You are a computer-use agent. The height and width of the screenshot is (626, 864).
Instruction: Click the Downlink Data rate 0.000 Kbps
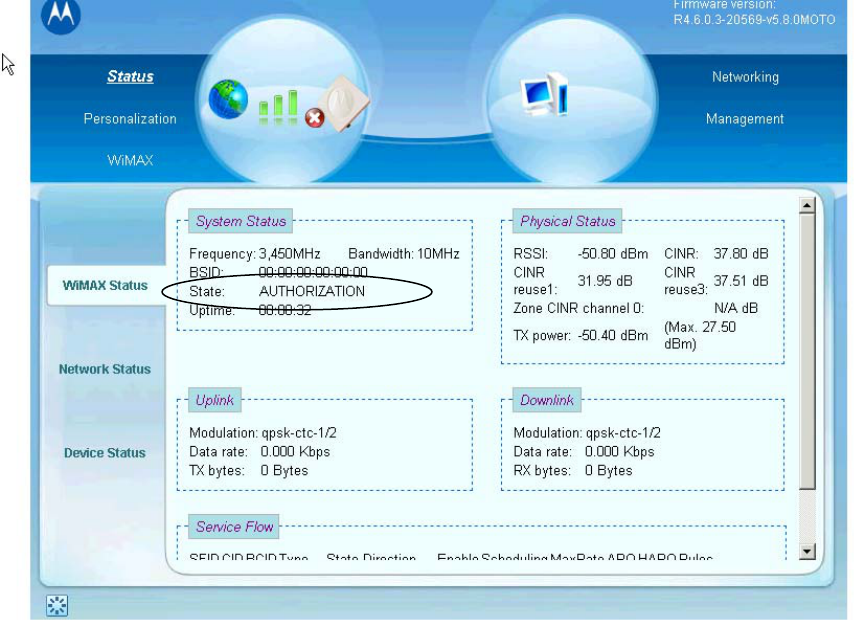619,452
